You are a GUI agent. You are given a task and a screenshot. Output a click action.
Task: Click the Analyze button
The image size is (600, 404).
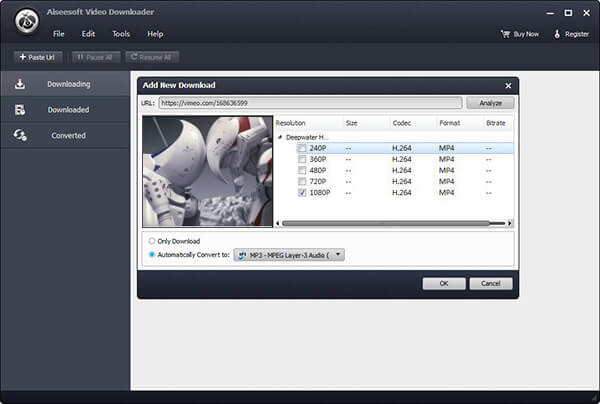point(490,103)
